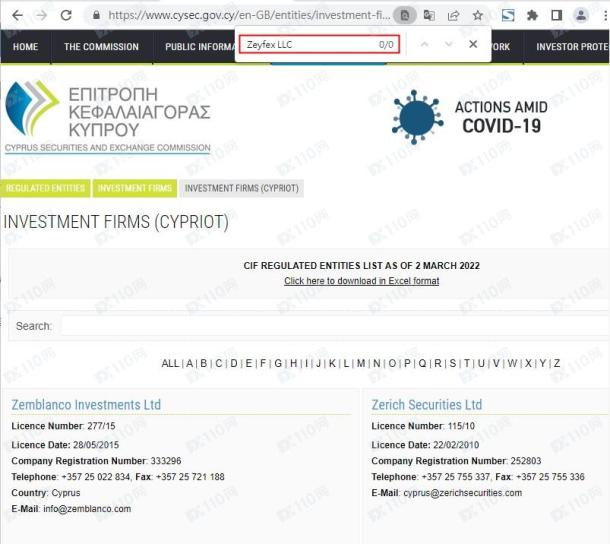Filter entities by letter Z
The width and height of the screenshot is (610, 544).
point(557,363)
